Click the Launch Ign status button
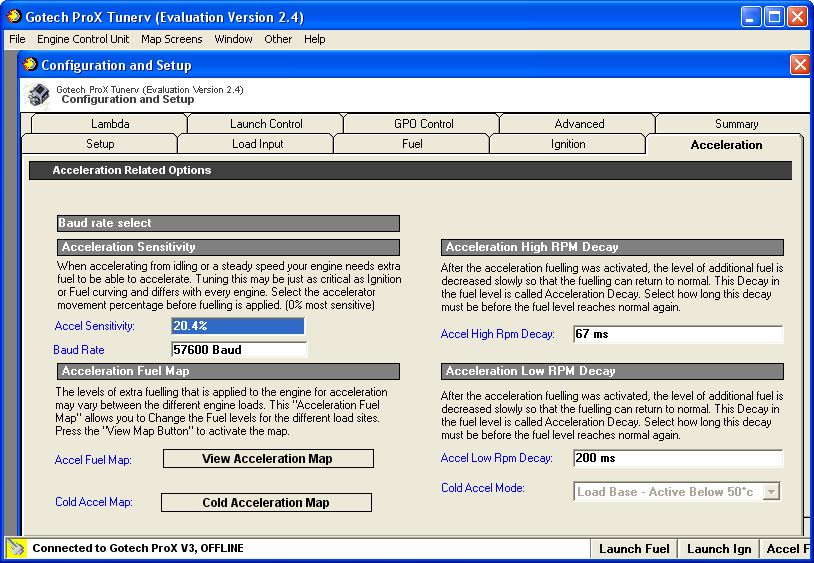The height and width of the screenshot is (563, 814). point(718,548)
